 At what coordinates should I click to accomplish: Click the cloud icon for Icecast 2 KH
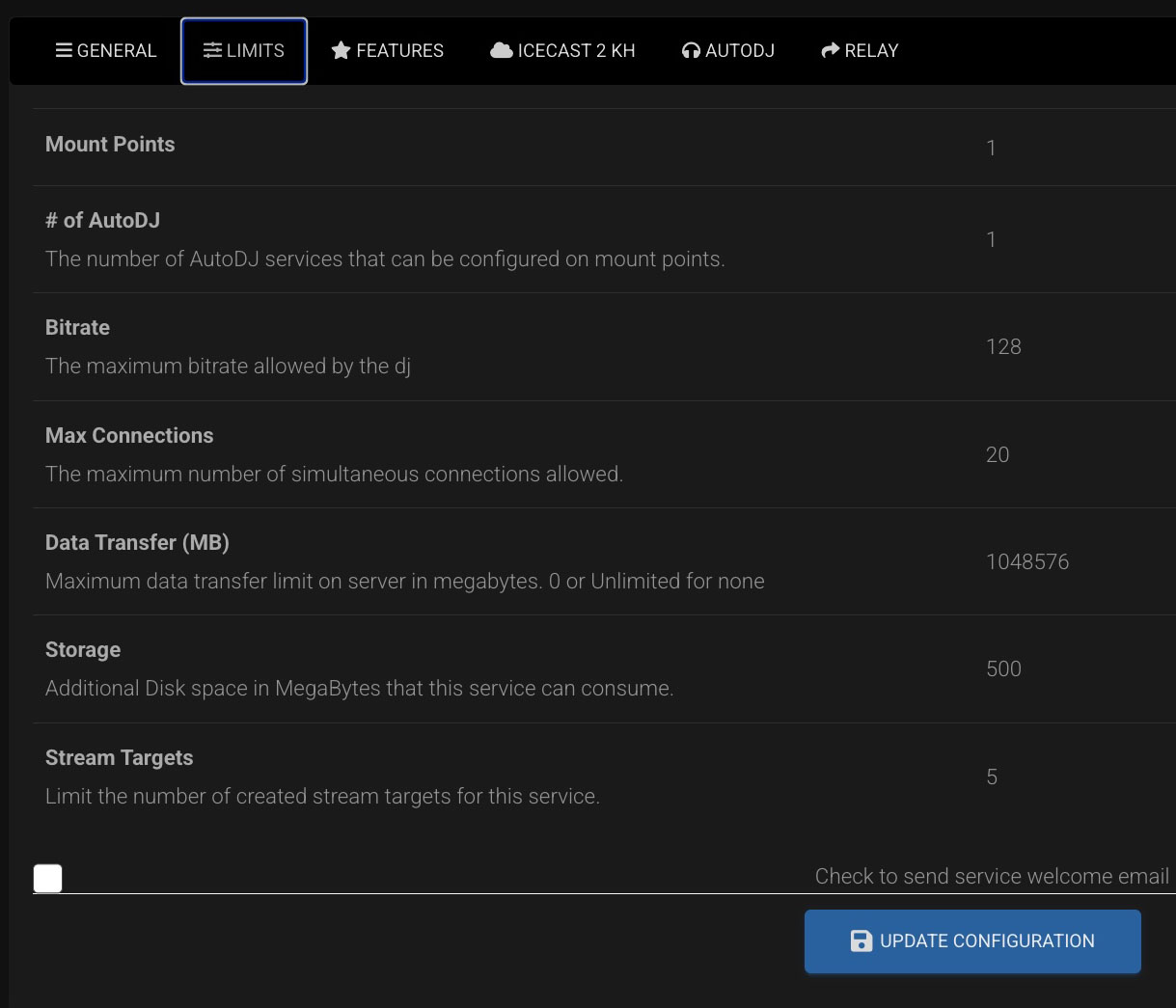tap(502, 50)
